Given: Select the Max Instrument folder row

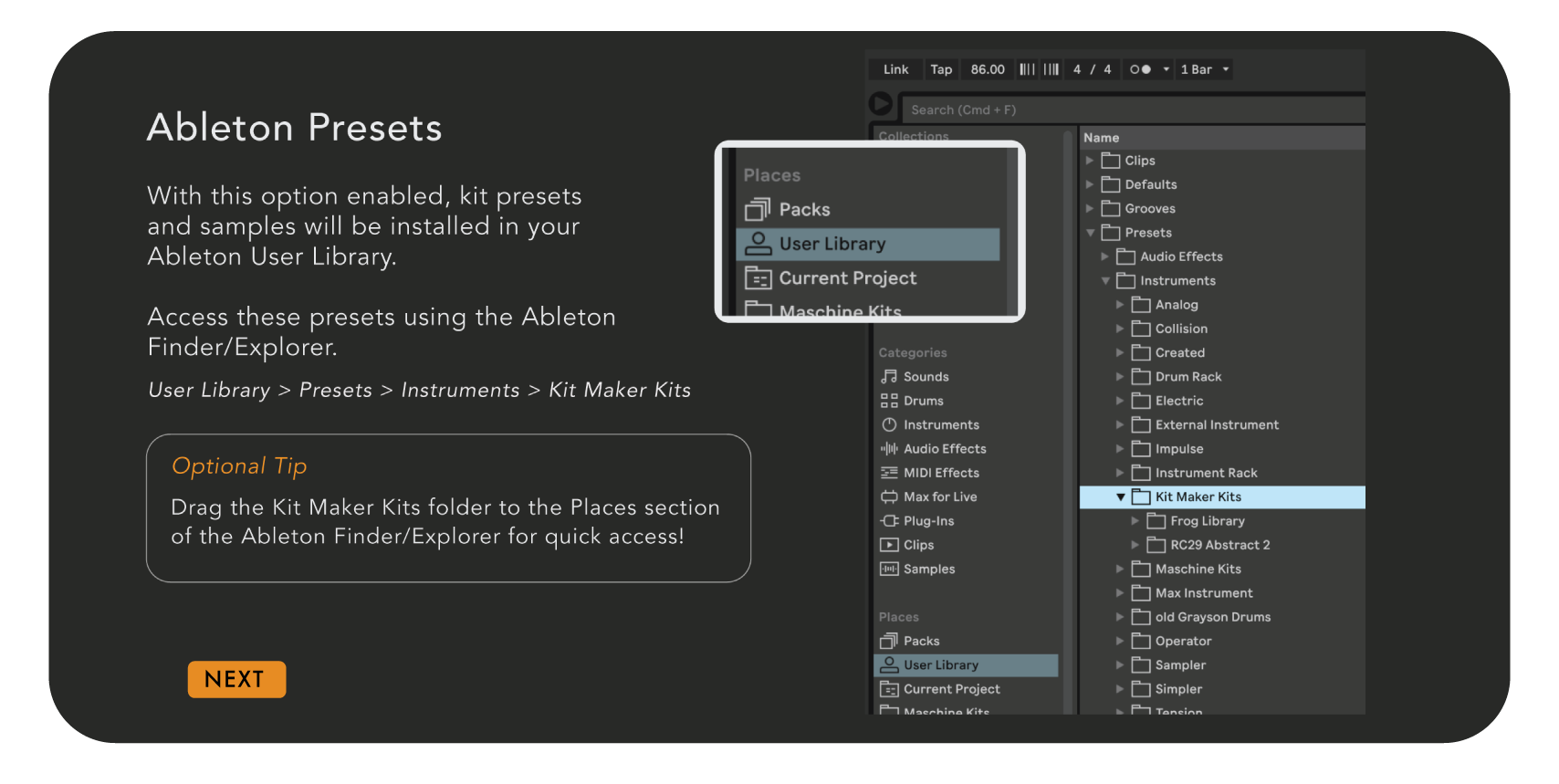Looking at the screenshot, I should (x=1222, y=593).
